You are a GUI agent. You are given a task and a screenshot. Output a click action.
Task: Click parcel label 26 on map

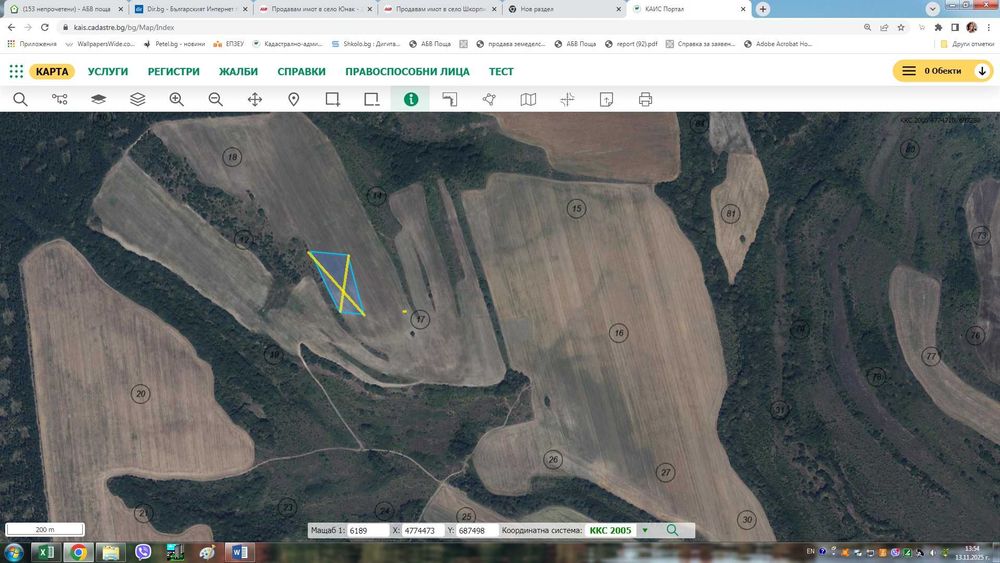pyautogui.click(x=553, y=459)
